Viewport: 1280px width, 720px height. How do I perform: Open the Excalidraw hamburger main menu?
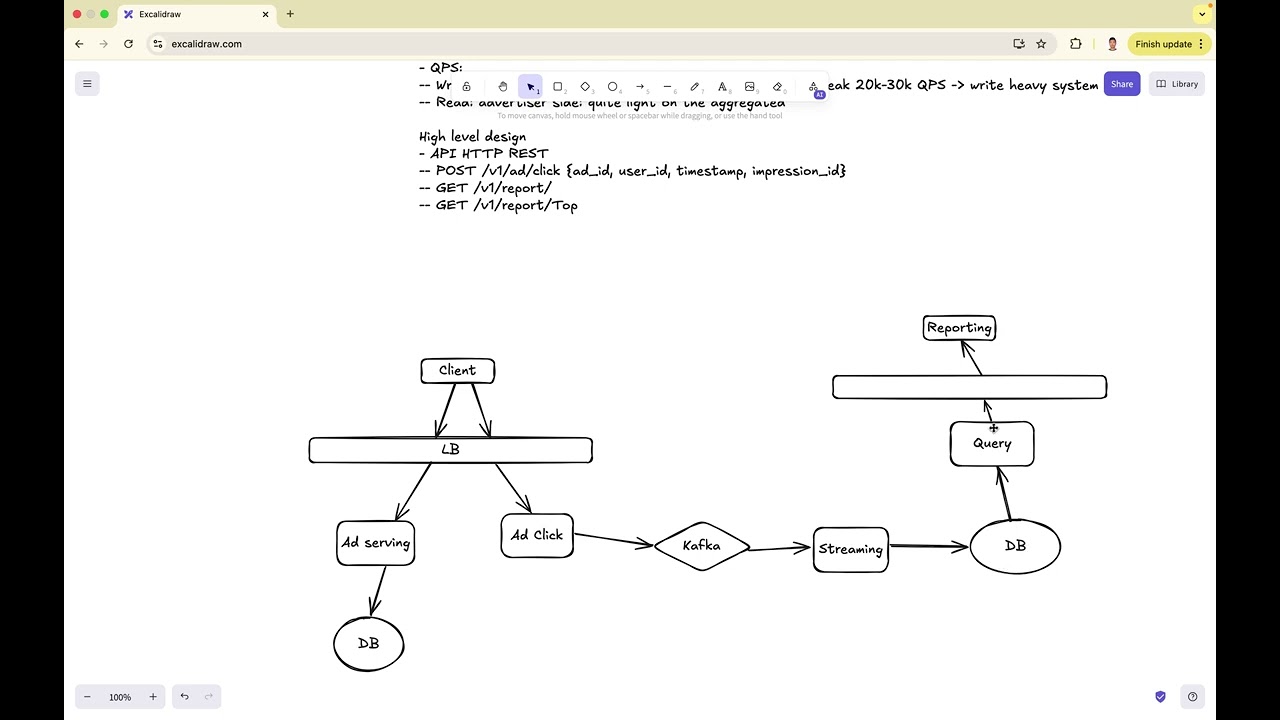[87, 84]
